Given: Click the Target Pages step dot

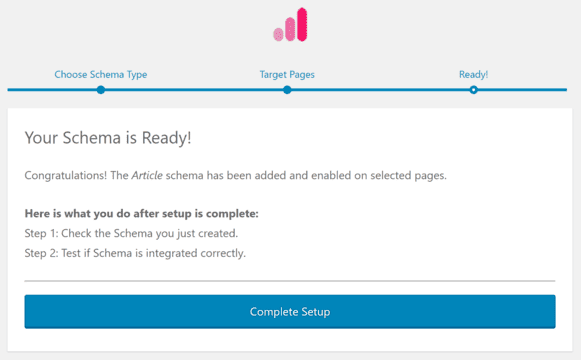Looking at the screenshot, I should 287,90.
